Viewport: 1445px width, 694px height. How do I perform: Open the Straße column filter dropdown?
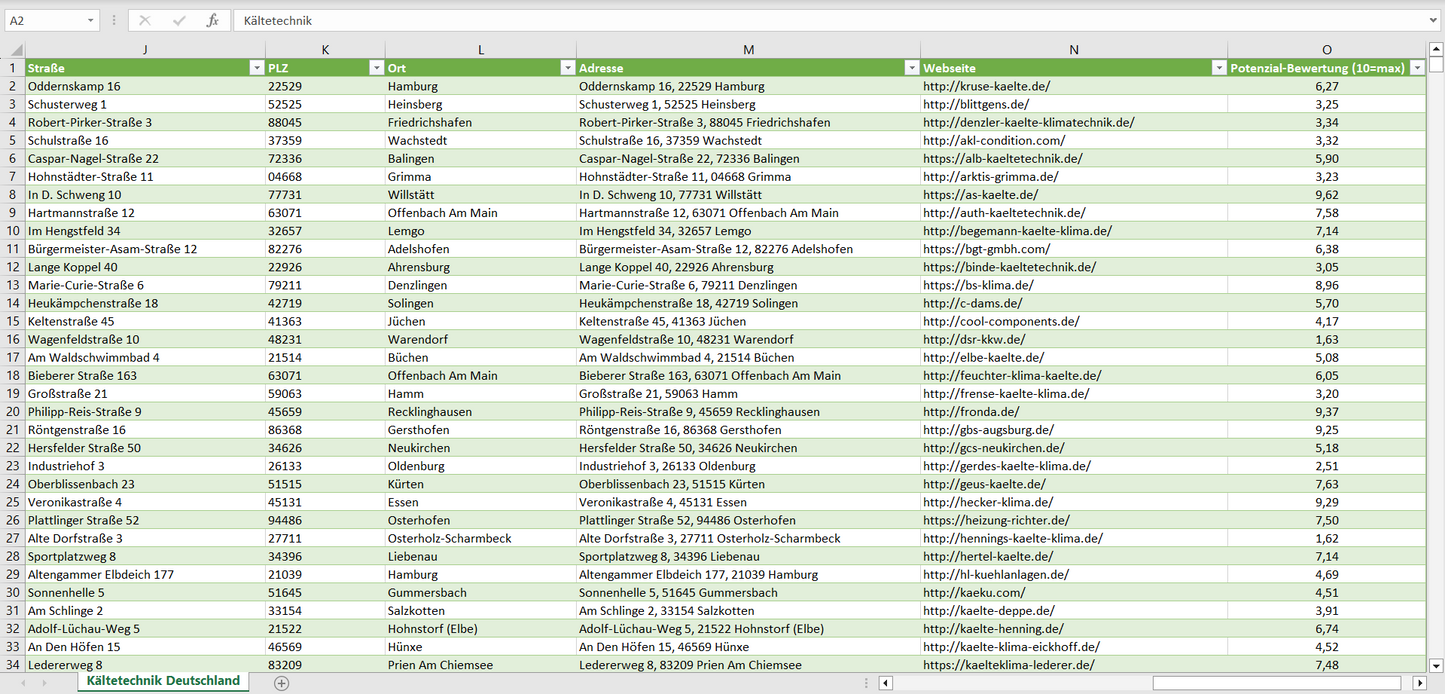pyautogui.click(x=256, y=68)
